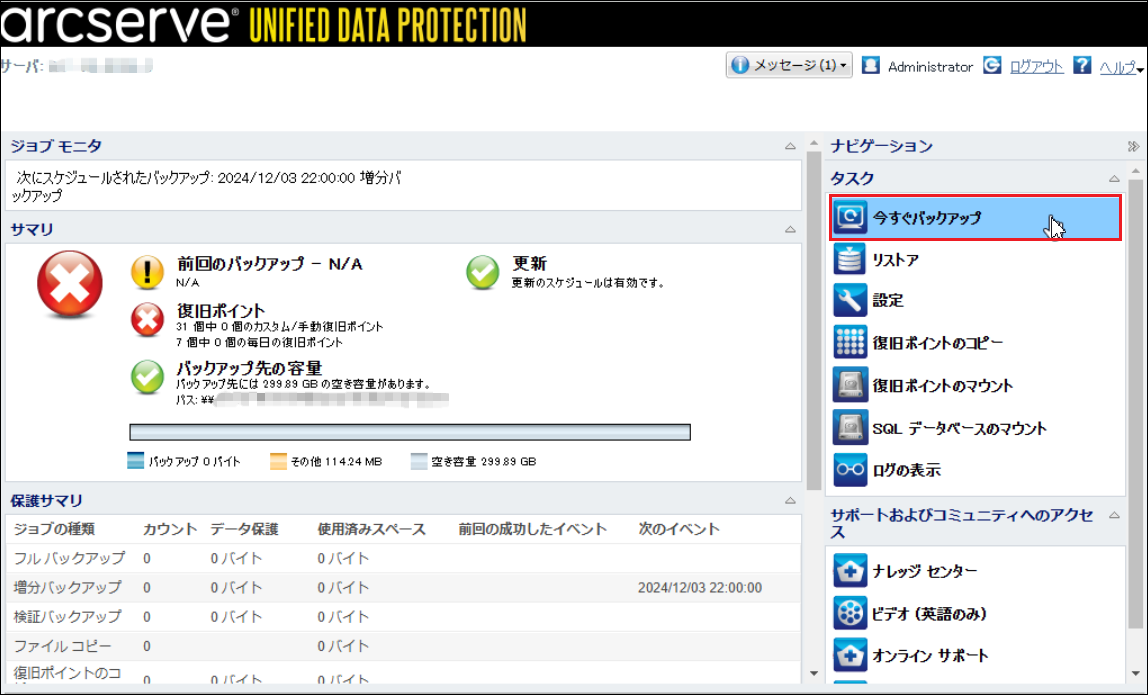Click the 復旧ポイント summary heading
1148x695 pixels.
pyautogui.click(x=220, y=311)
